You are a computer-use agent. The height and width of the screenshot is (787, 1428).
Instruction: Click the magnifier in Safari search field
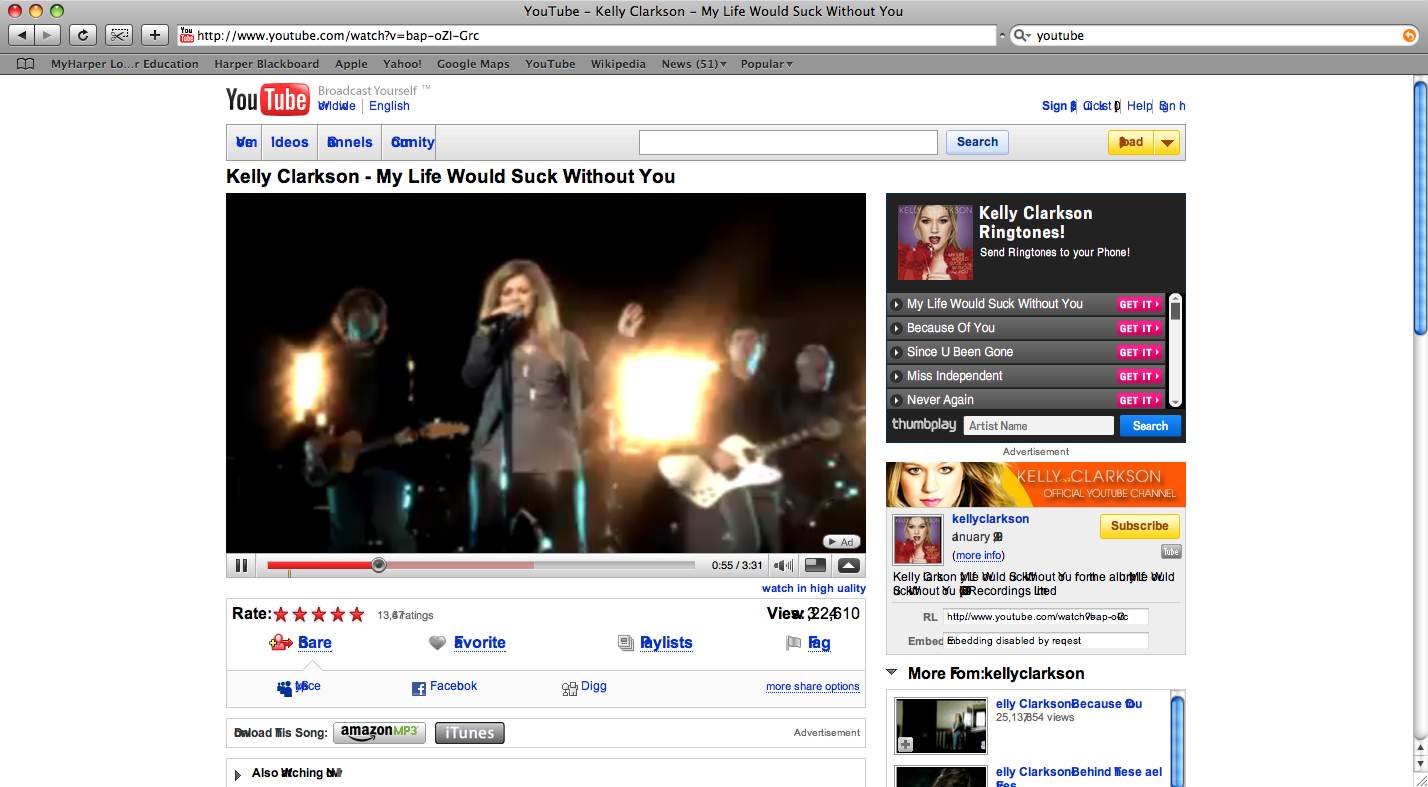pyautogui.click(x=1022, y=35)
